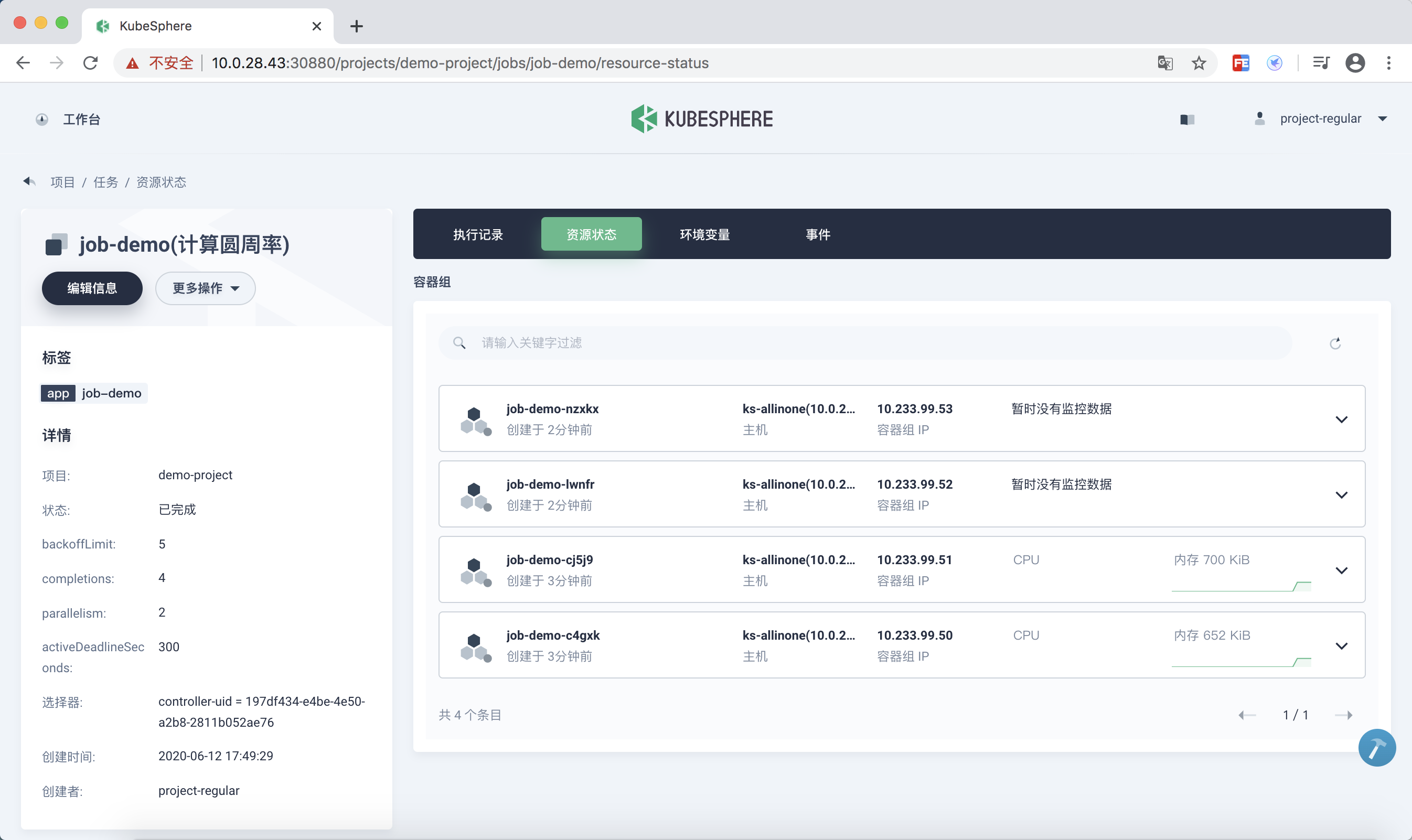Refresh the pod list with reload icon
Viewport: 1412px width, 840px height.
[x=1335, y=343]
